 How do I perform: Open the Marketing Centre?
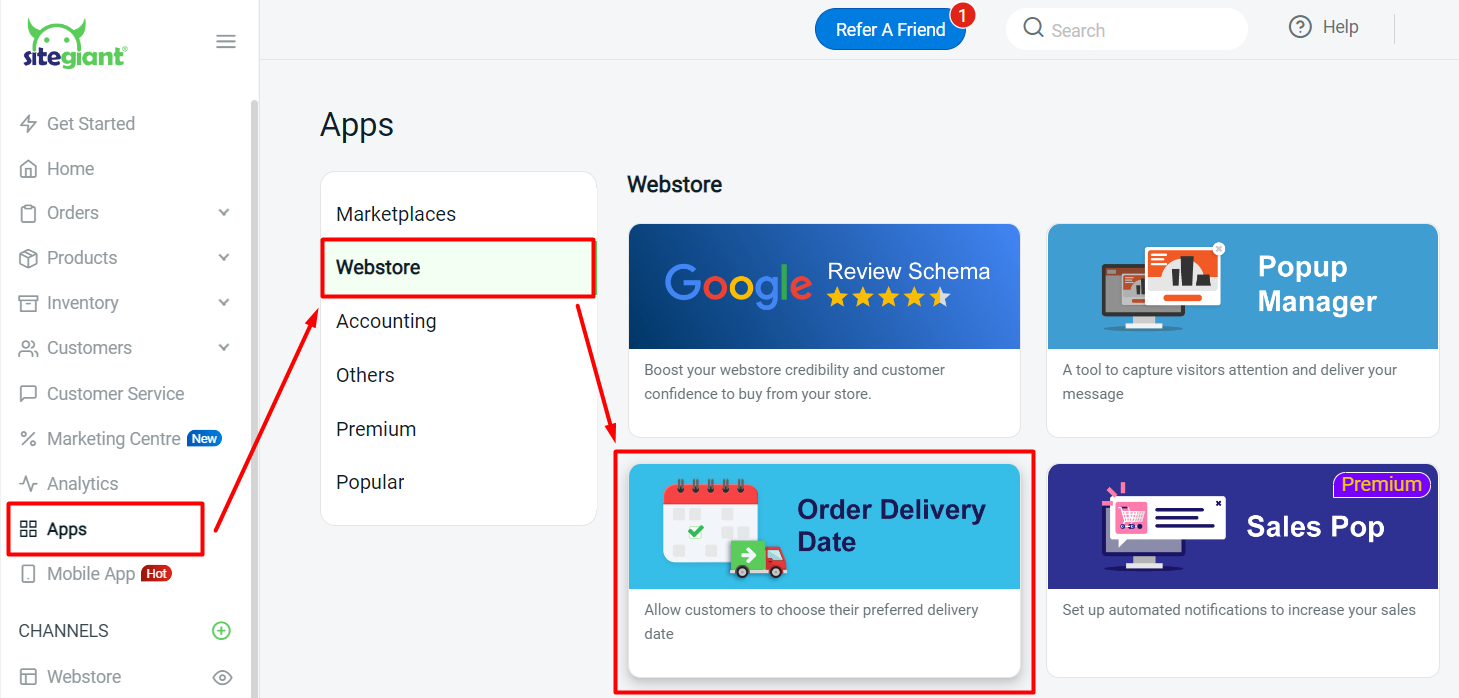(112, 438)
